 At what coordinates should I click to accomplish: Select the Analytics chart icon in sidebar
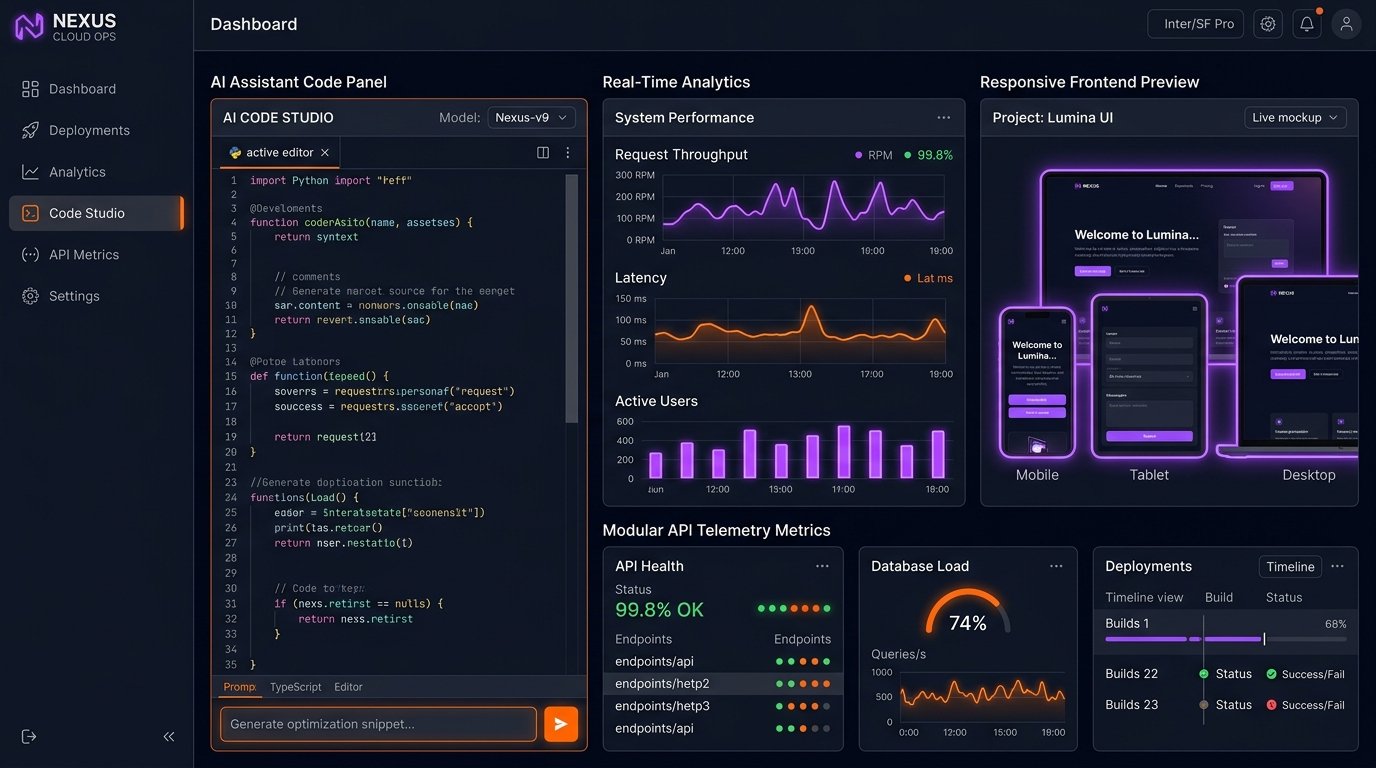[30, 172]
